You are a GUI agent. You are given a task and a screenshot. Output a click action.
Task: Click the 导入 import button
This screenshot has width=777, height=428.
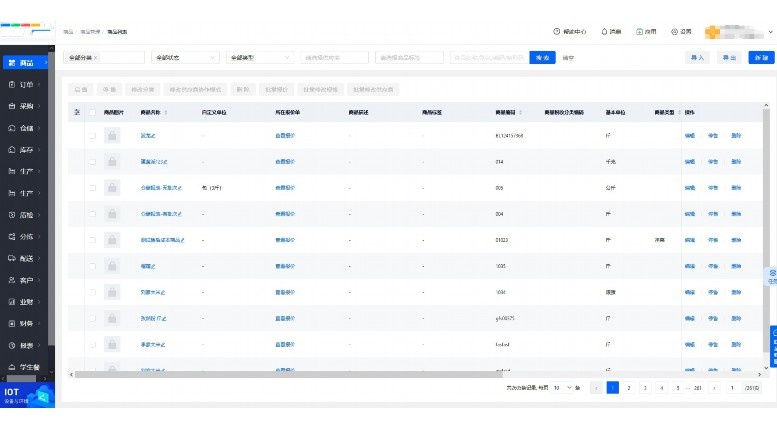pyautogui.click(x=697, y=57)
